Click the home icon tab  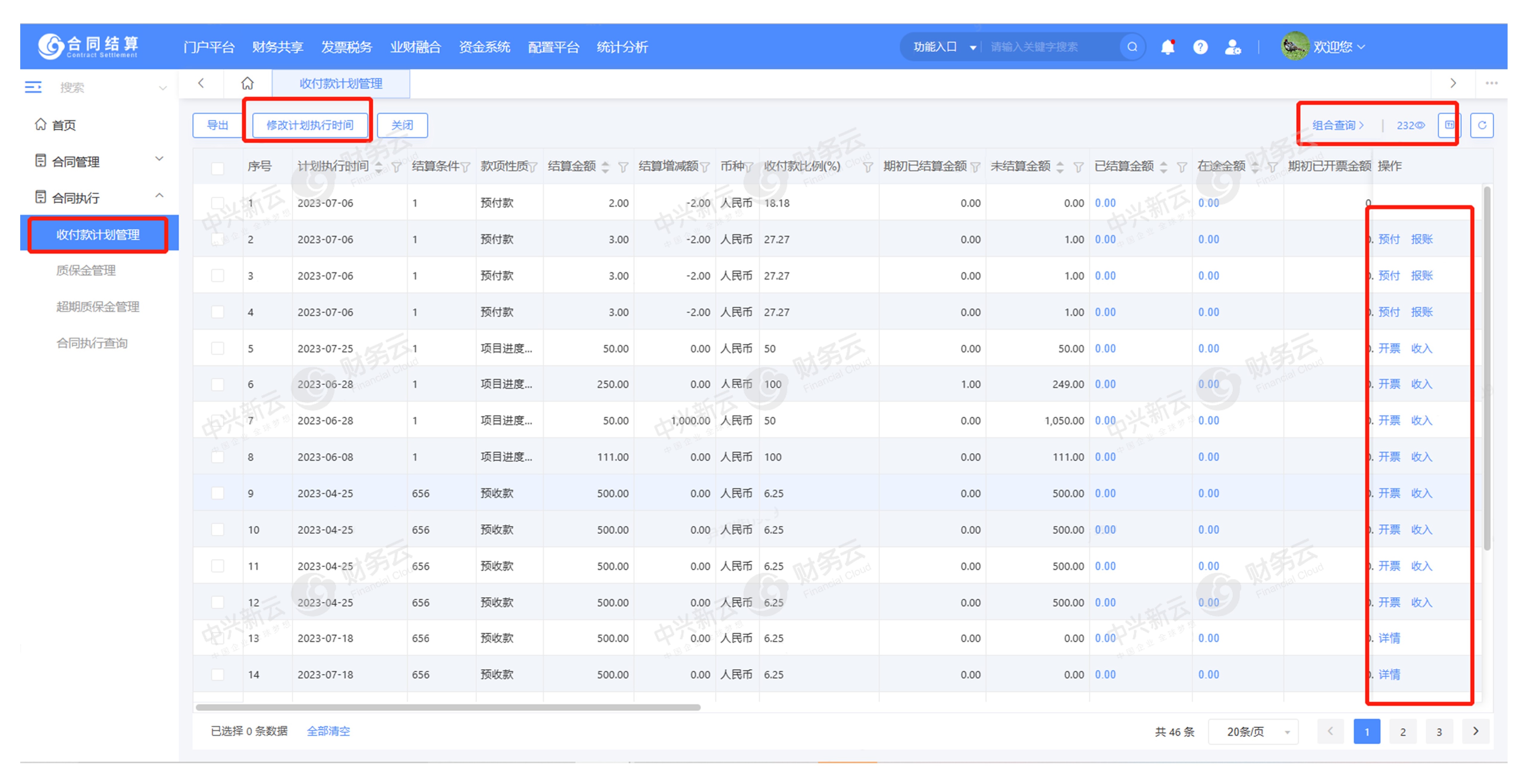coord(247,83)
